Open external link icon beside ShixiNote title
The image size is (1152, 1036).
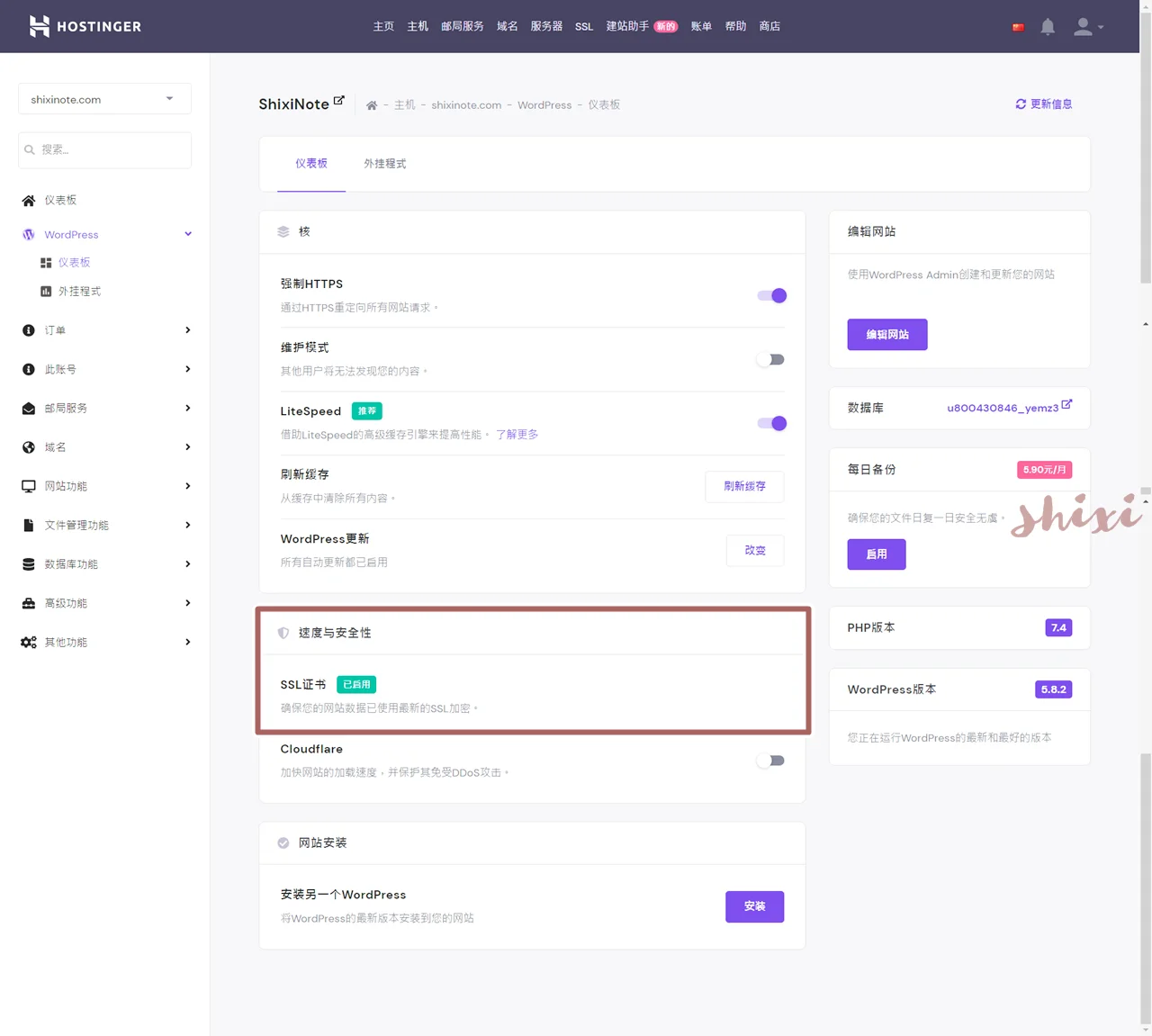tap(338, 101)
